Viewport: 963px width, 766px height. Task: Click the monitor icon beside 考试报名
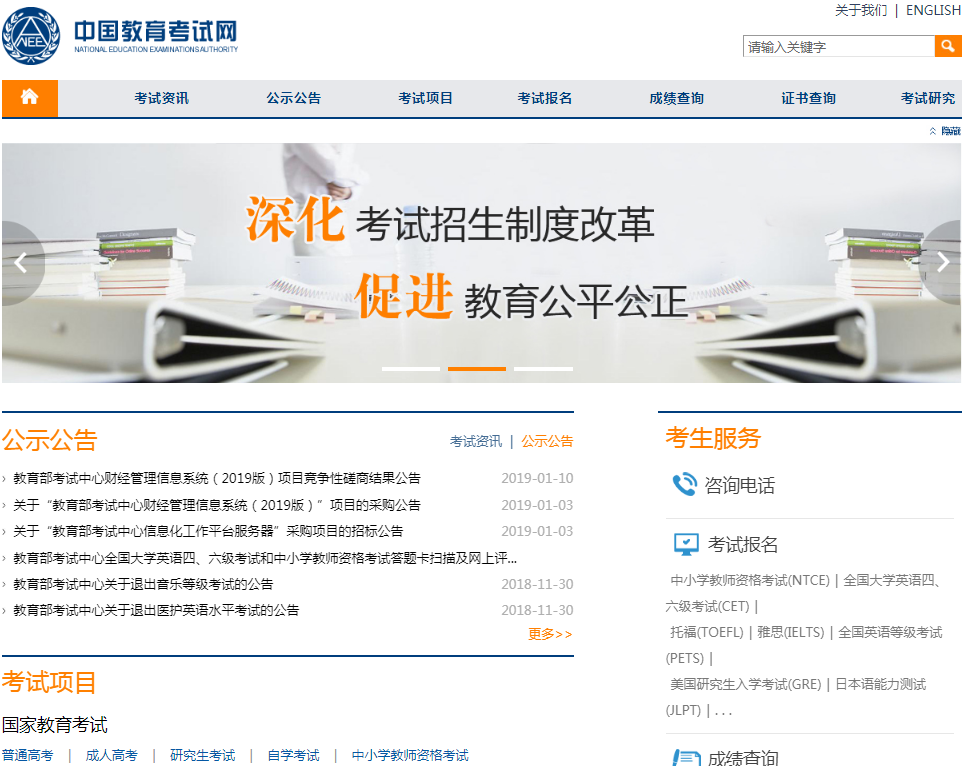(x=686, y=545)
